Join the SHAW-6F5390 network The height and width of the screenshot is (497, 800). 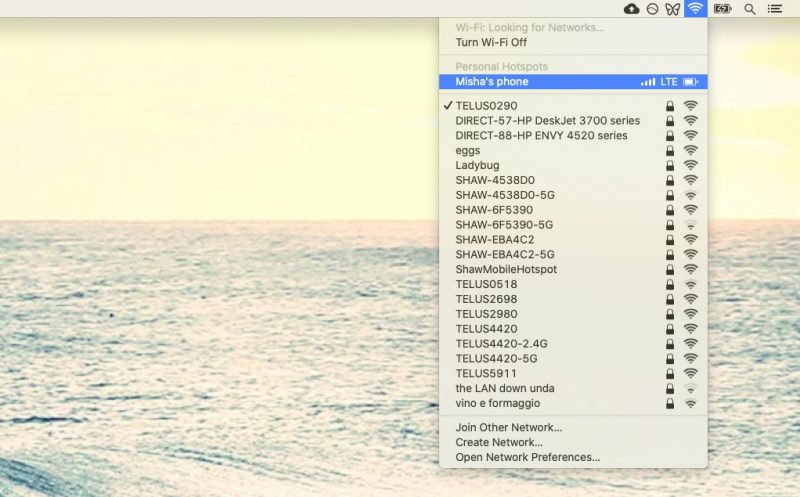click(x=573, y=210)
